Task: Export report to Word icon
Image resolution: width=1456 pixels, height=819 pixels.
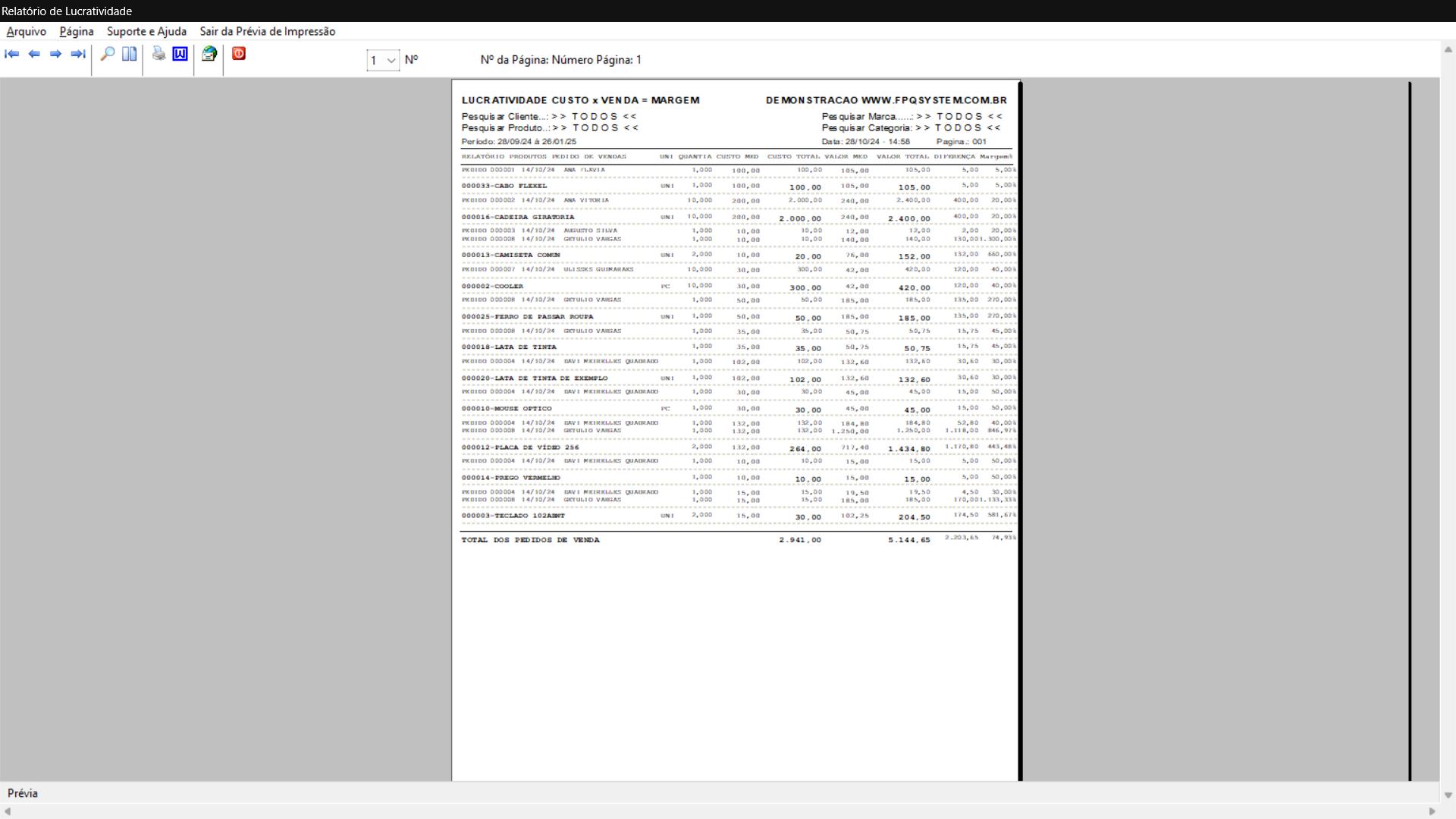Action: click(x=180, y=54)
